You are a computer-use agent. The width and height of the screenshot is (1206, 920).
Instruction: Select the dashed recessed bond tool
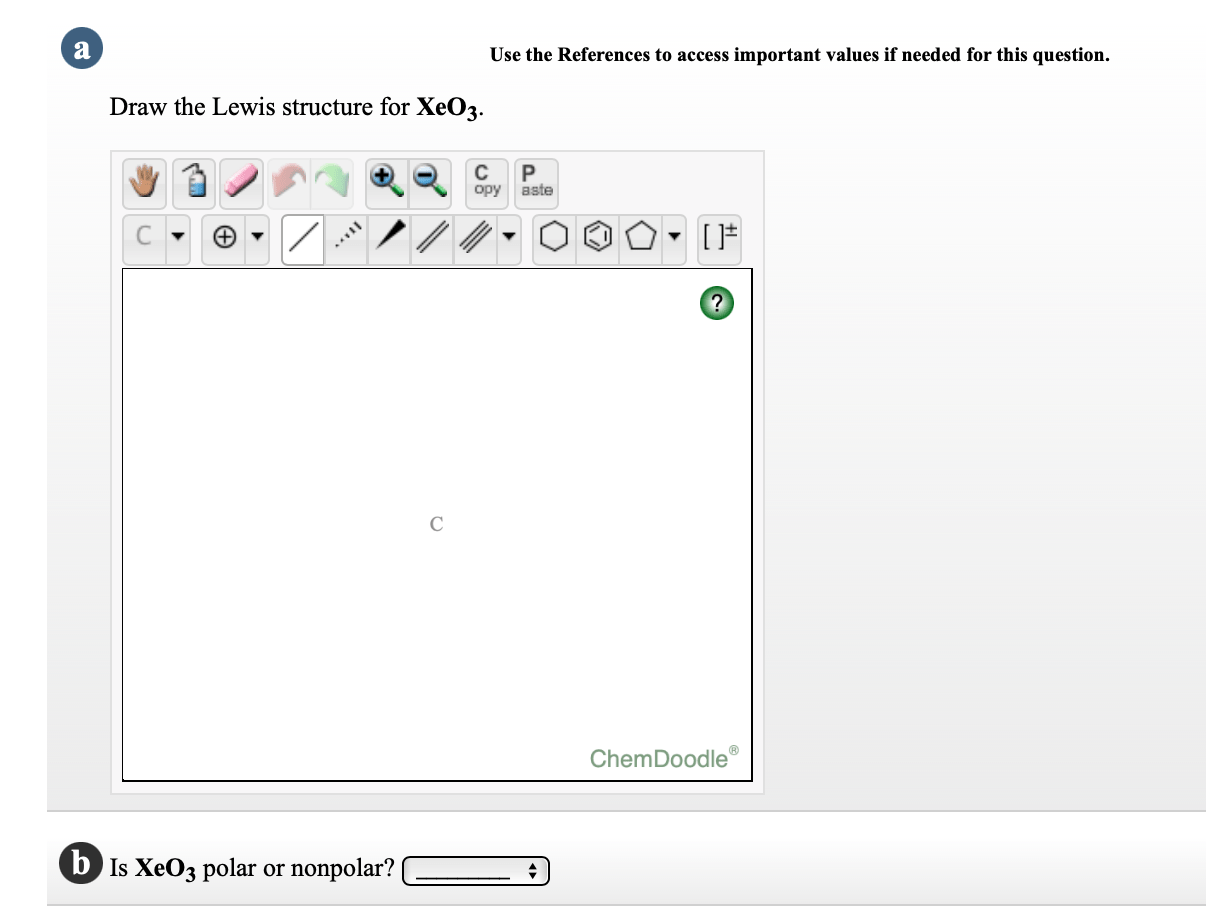click(x=346, y=240)
